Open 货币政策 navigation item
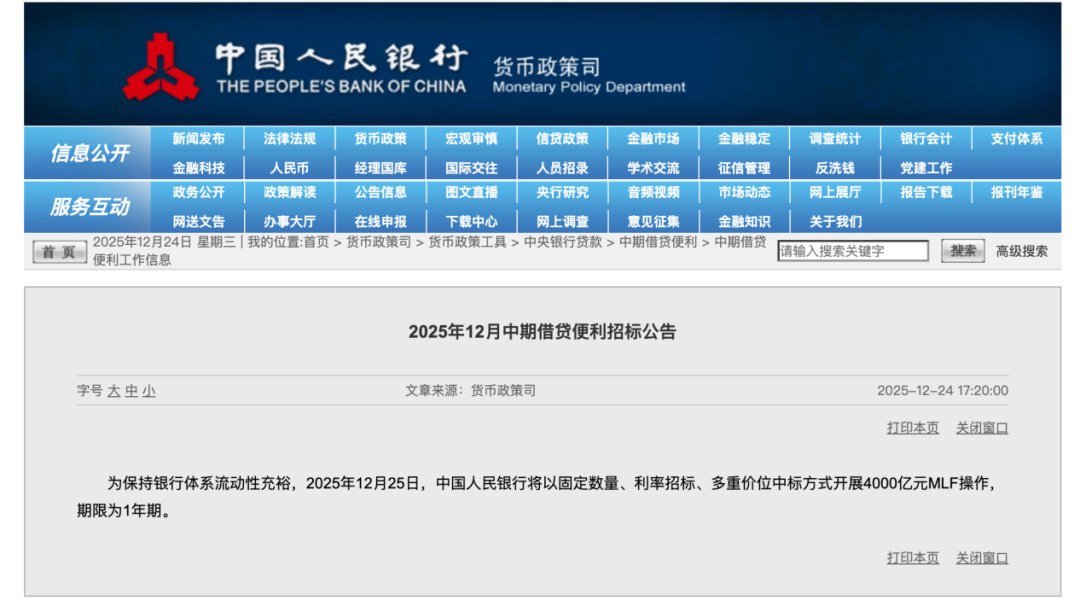 pyautogui.click(x=380, y=139)
